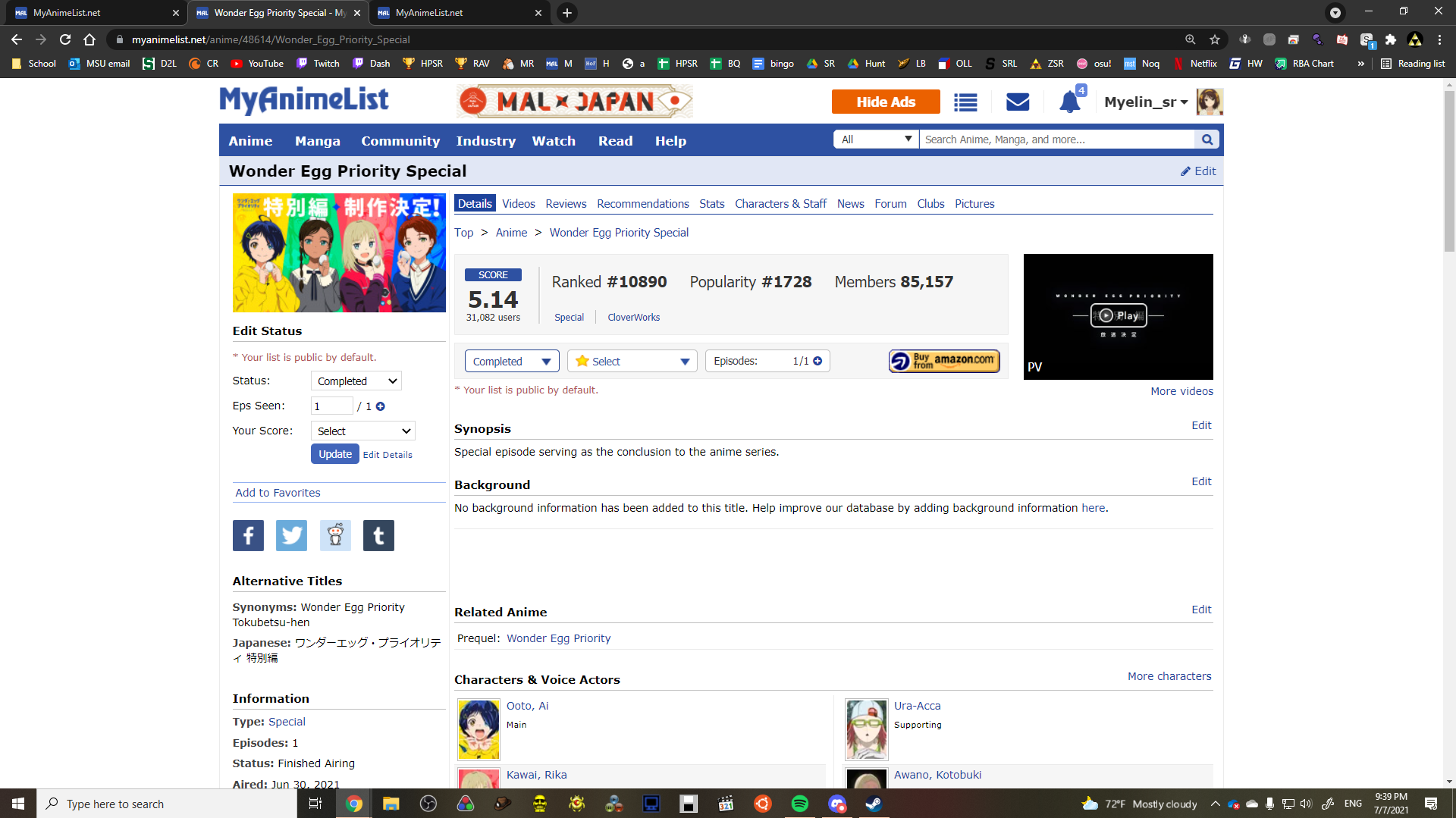Switch to the Stats tab
1456x818 pixels.
click(x=712, y=204)
